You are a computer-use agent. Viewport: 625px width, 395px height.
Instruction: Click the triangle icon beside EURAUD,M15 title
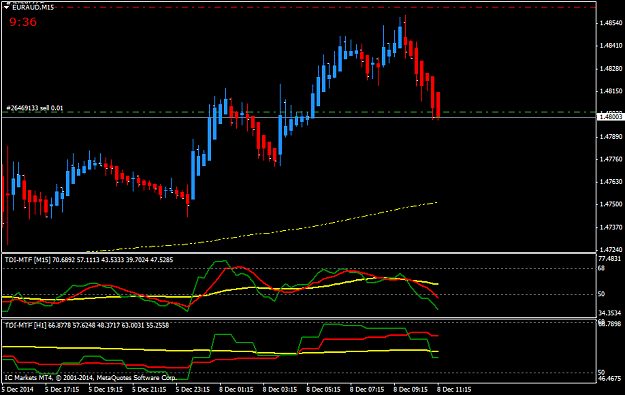(6, 7)
